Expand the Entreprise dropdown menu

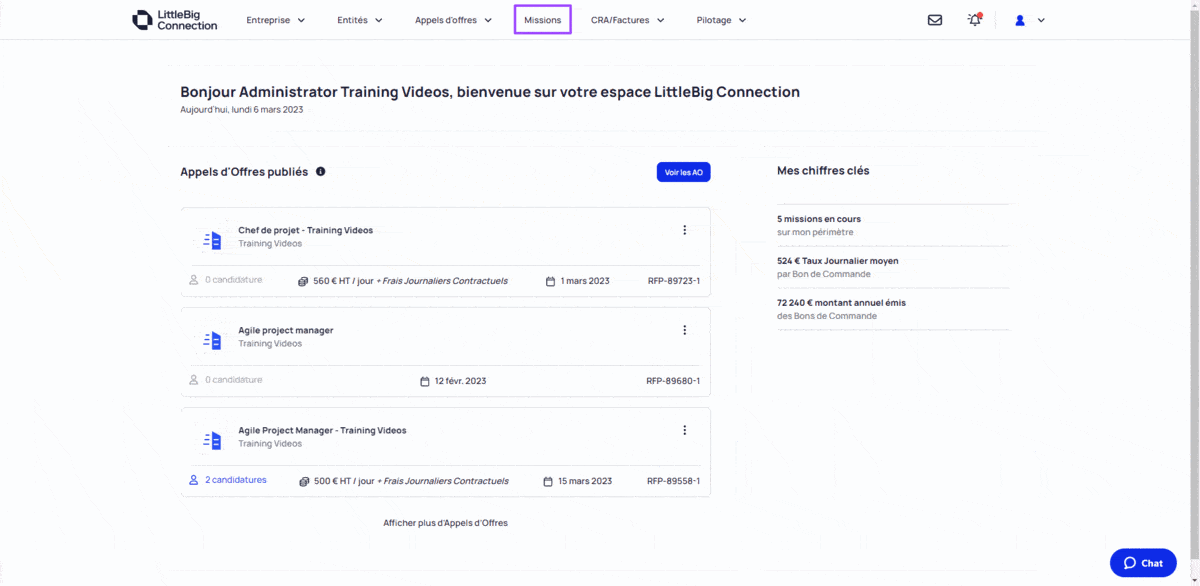pyautogui.click(x=276, y=20)
